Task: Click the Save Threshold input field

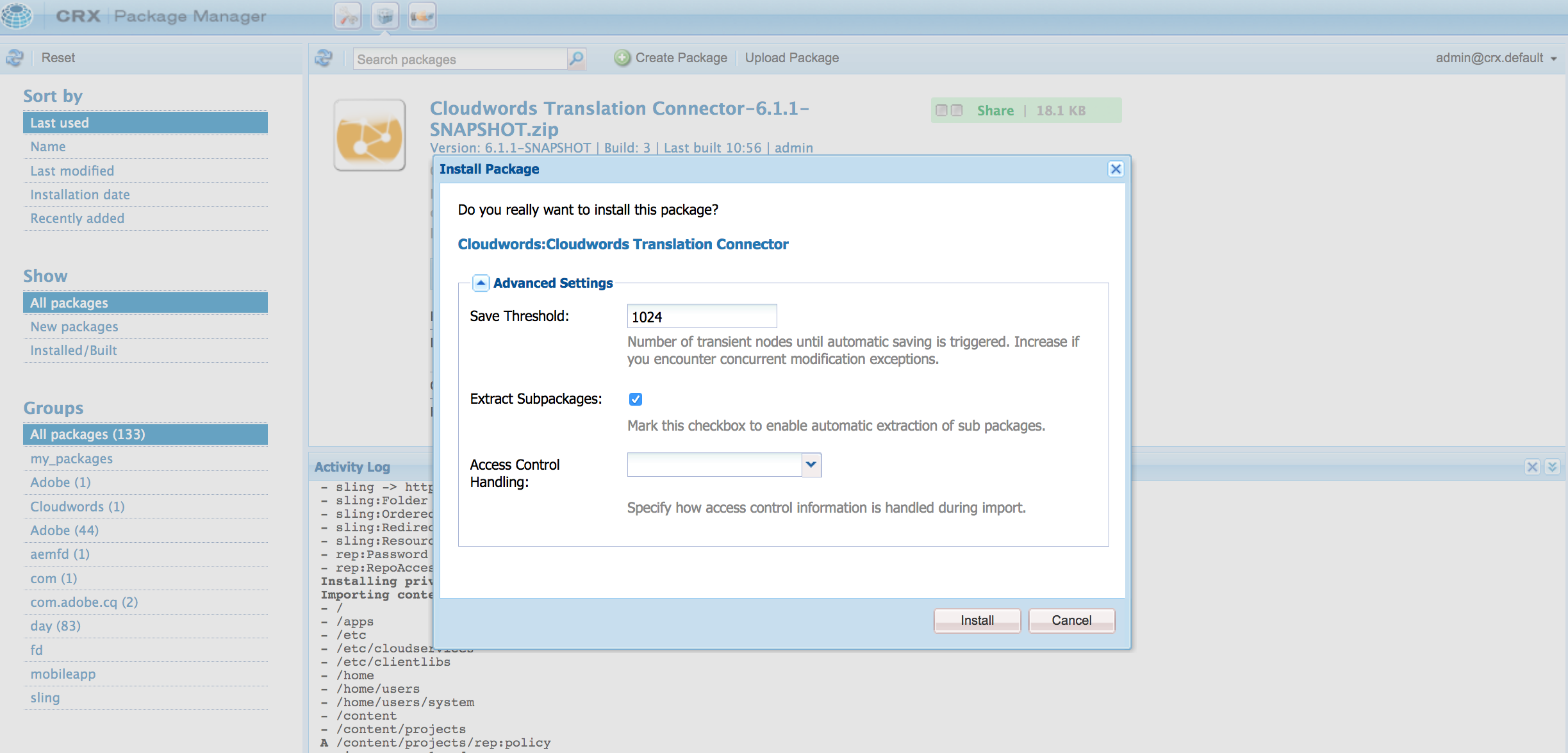Action: point(701,317)
